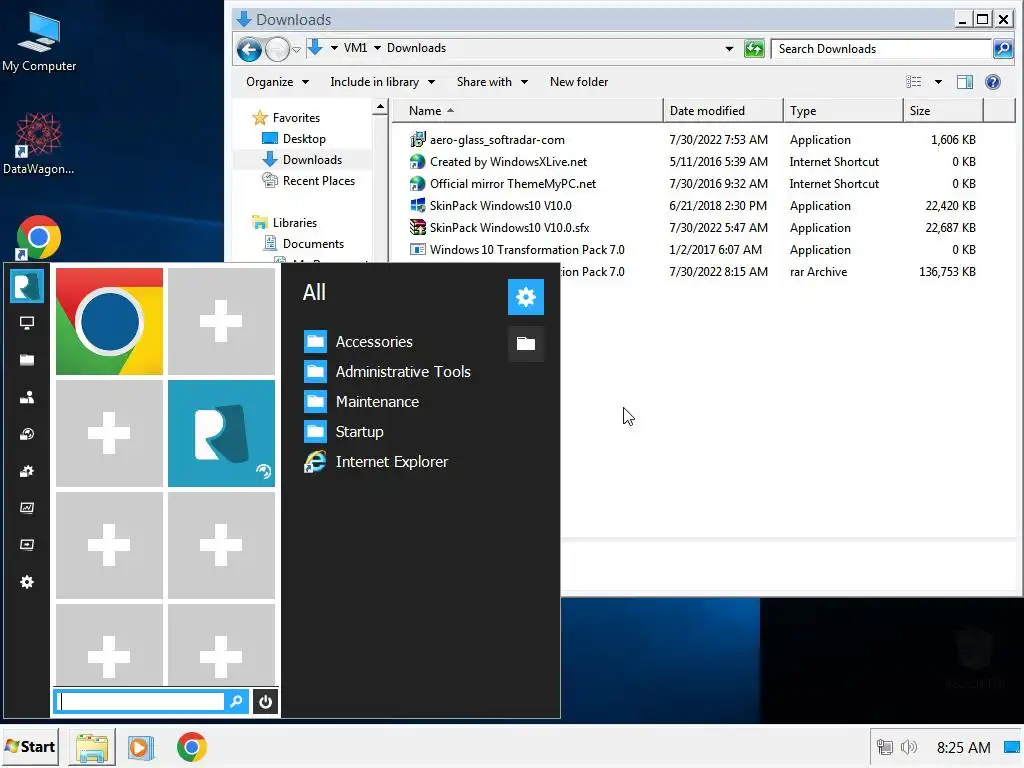Select aero-glass_softradar-com file
Viewport: 1024px width, 768px height.
[487, 140]
